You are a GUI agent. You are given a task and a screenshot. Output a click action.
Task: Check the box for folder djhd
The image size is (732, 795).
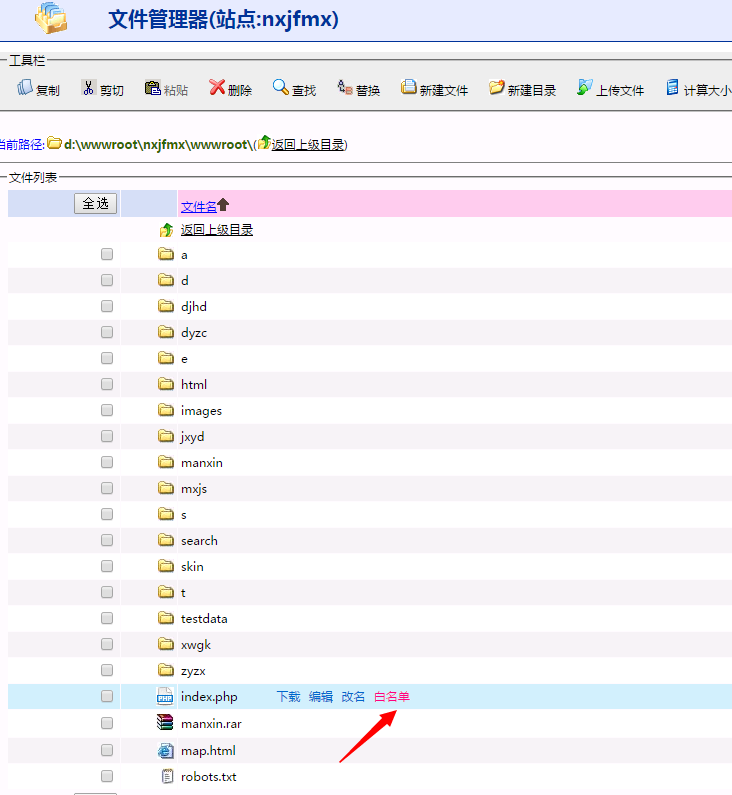click(x=107, y=306)
